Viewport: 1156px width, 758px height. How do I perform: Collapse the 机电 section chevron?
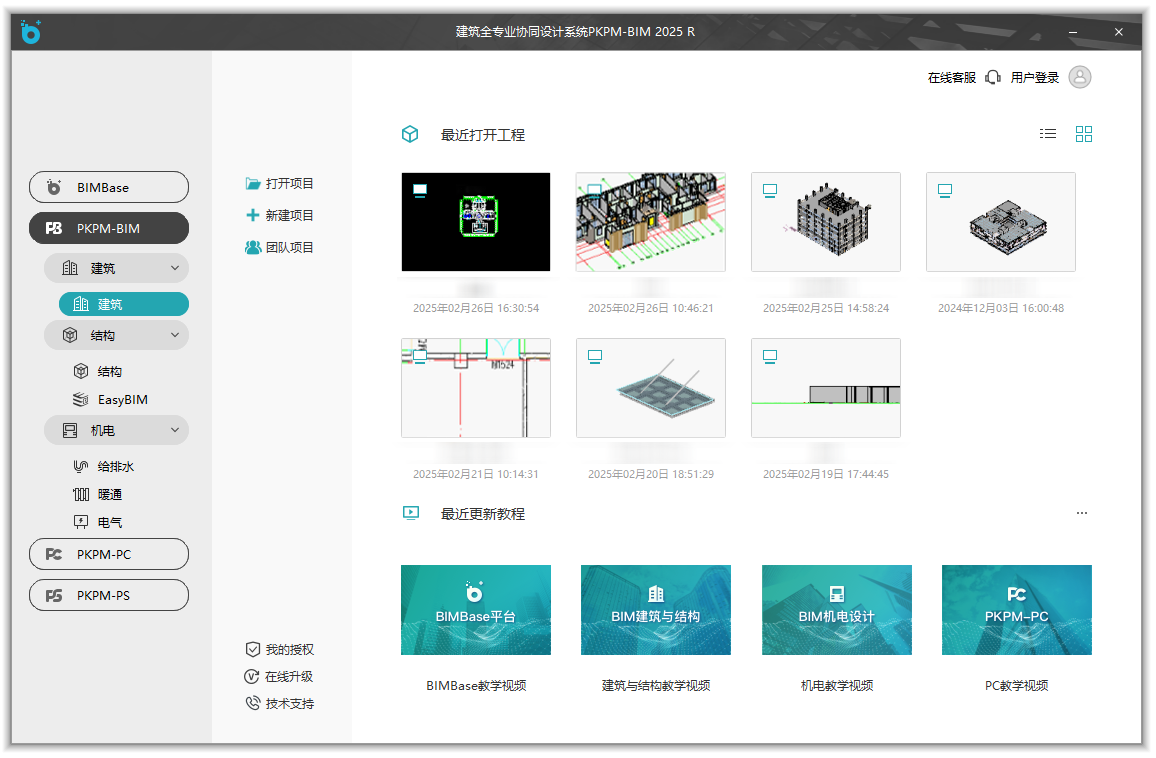(x=175, y=430)
